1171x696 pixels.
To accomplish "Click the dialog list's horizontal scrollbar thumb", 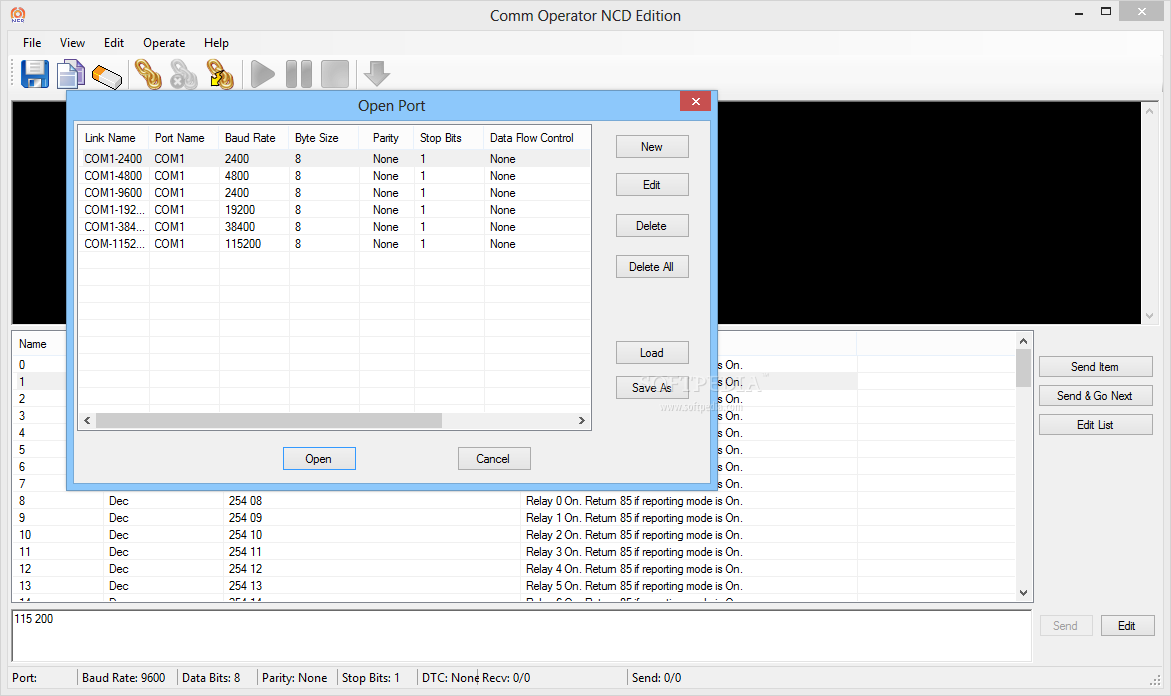I will click(269, 420).
